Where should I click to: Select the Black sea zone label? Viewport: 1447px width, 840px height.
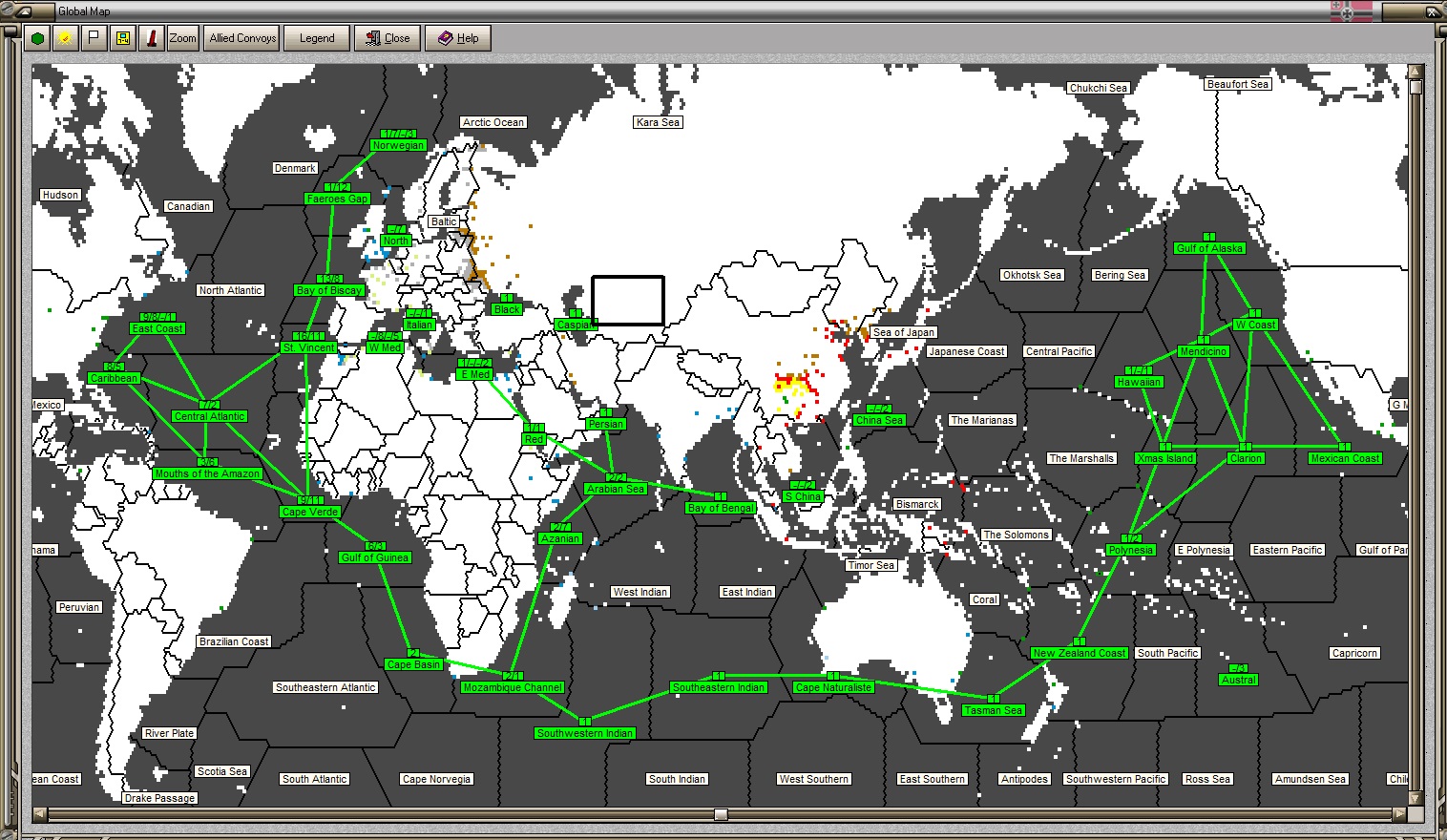pos(507,309)
